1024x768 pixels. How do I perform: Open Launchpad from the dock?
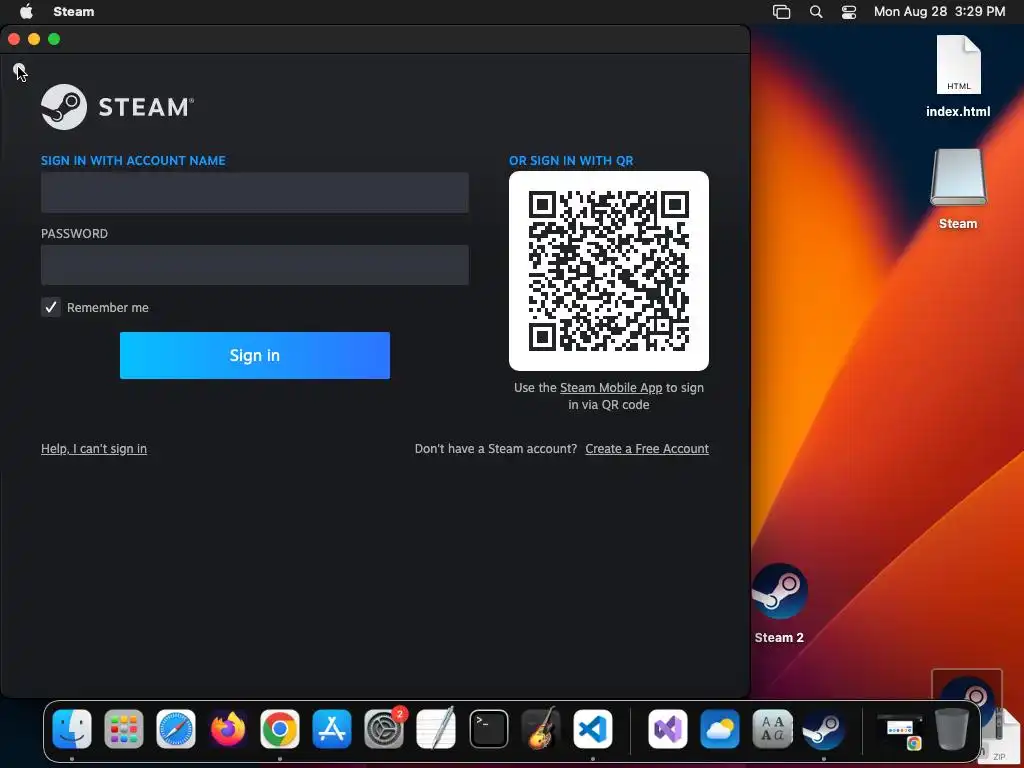[123, 728]
